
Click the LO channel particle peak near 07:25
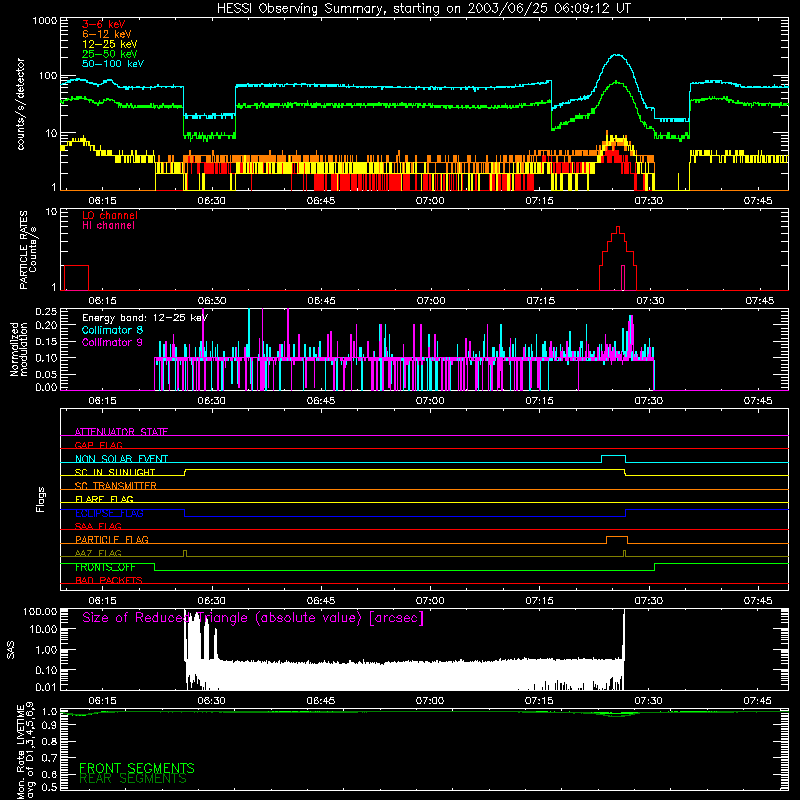618,230
